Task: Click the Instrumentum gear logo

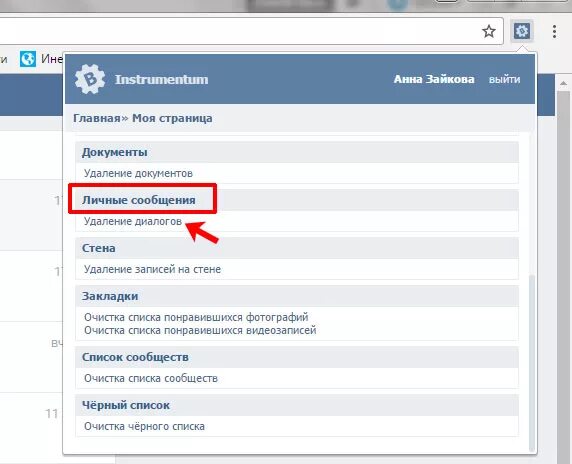Action: click(90, 79)
